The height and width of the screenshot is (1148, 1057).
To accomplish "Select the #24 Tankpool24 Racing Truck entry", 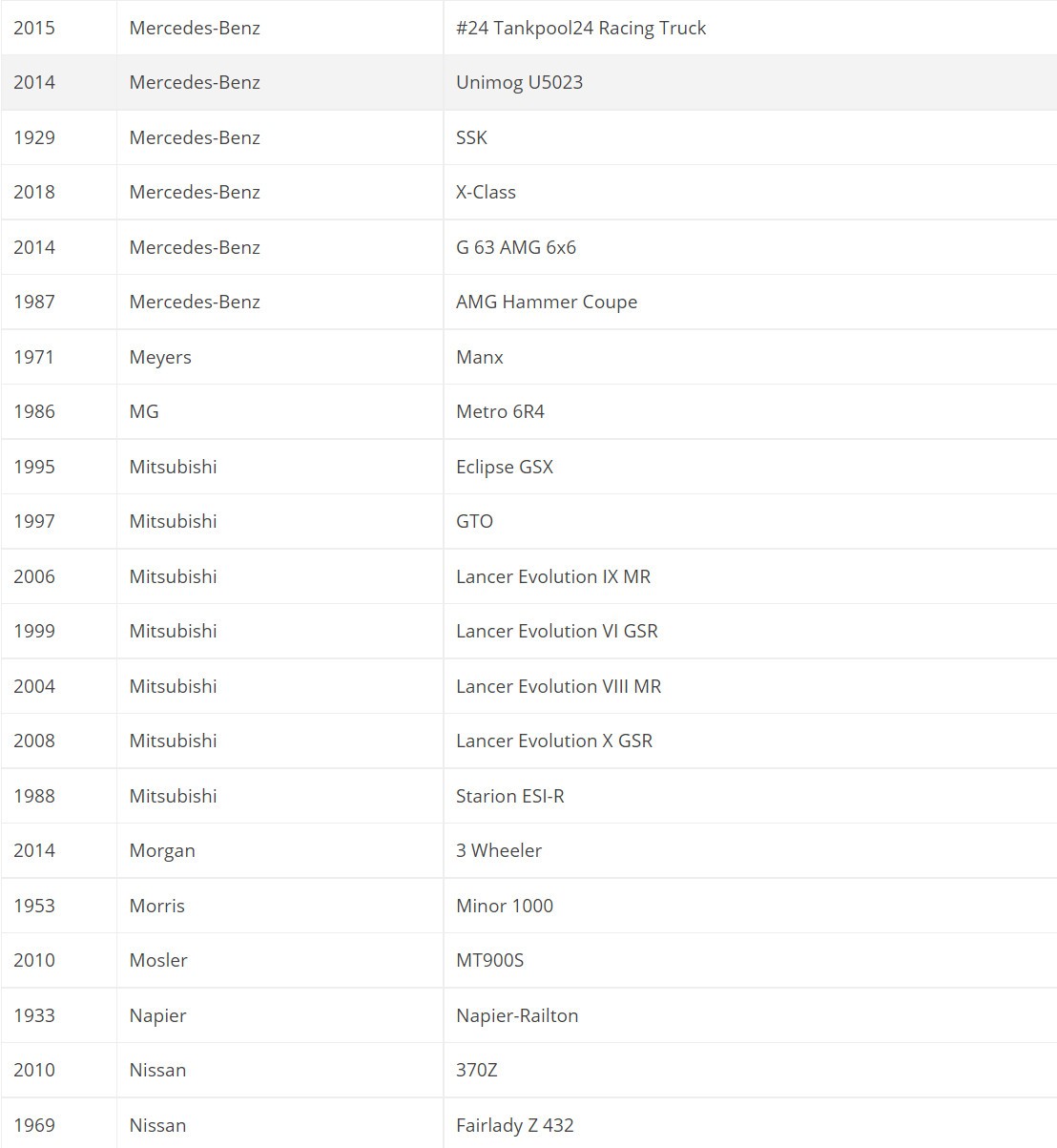I will pyautogui.click(x=581, y=28).
